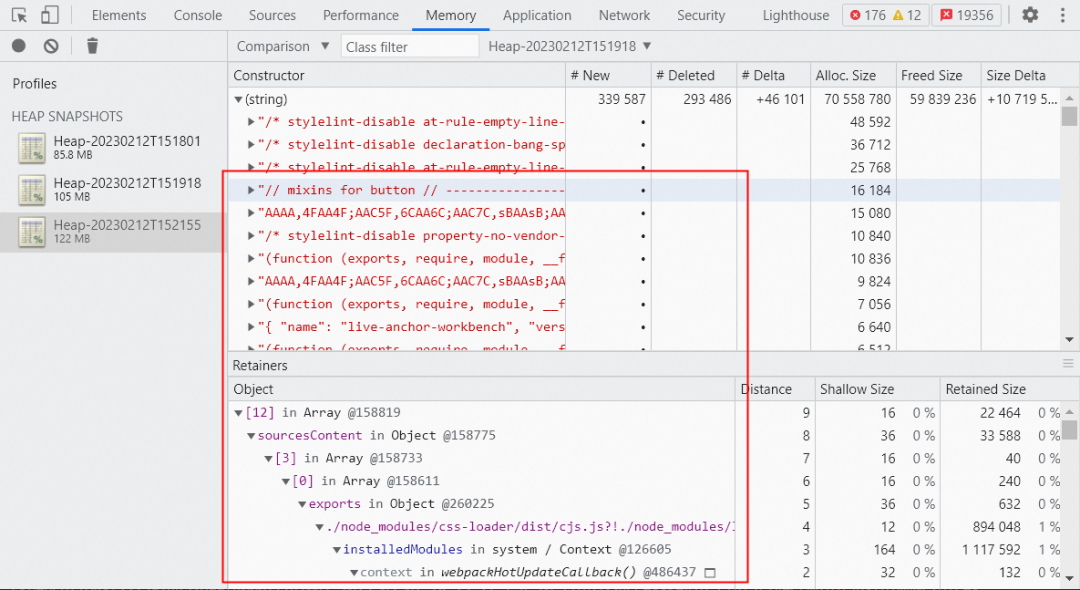Click the 70 558 780 alloc size cell
This screenshot has width=1080, height=590.
(x=857, y=99)
